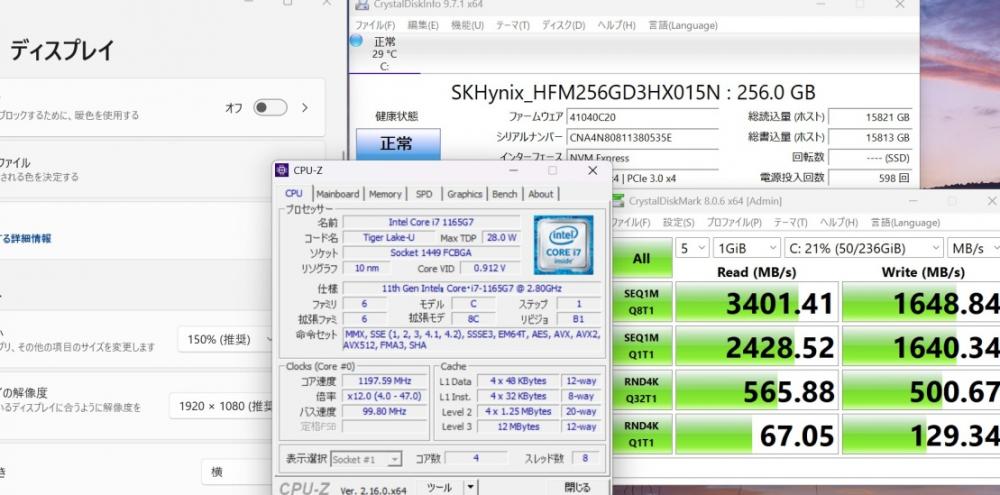1000x495 pixels.
Task: Open ファイル(F) menu in CrystalDiskInfo
Action: (x=375, y=26)
